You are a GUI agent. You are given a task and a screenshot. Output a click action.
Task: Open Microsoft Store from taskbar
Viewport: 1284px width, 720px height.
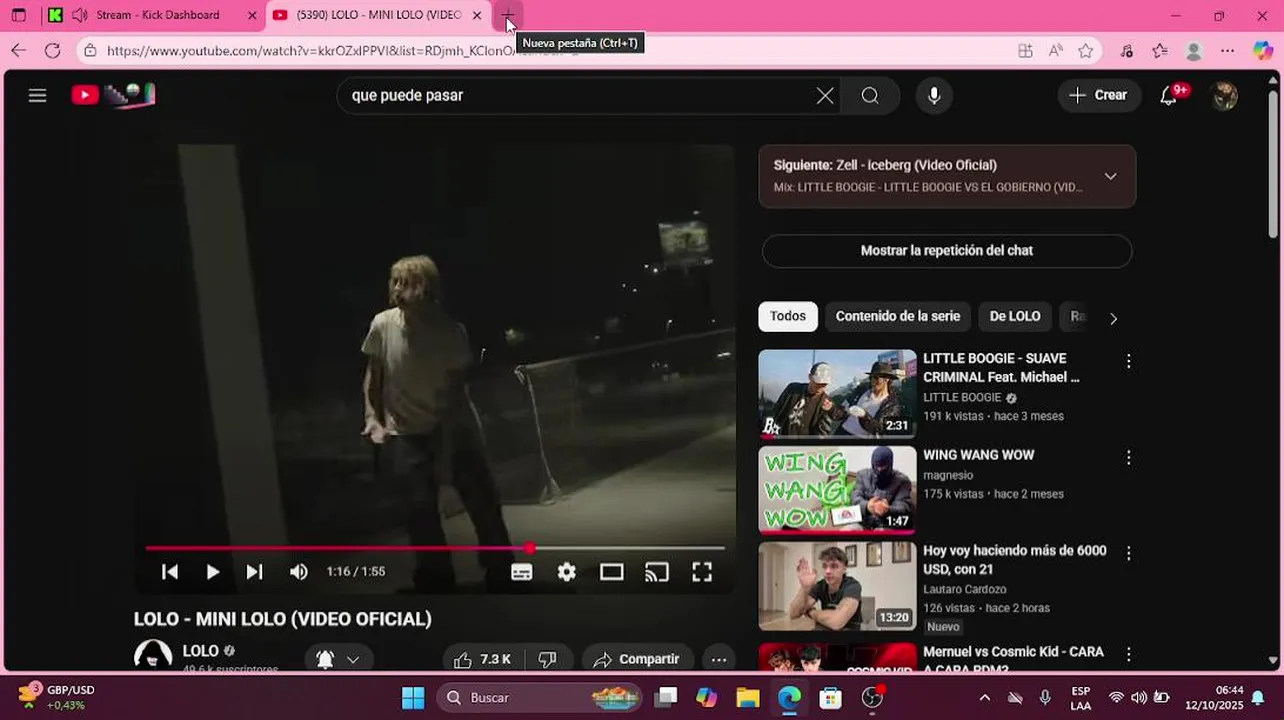831,697
